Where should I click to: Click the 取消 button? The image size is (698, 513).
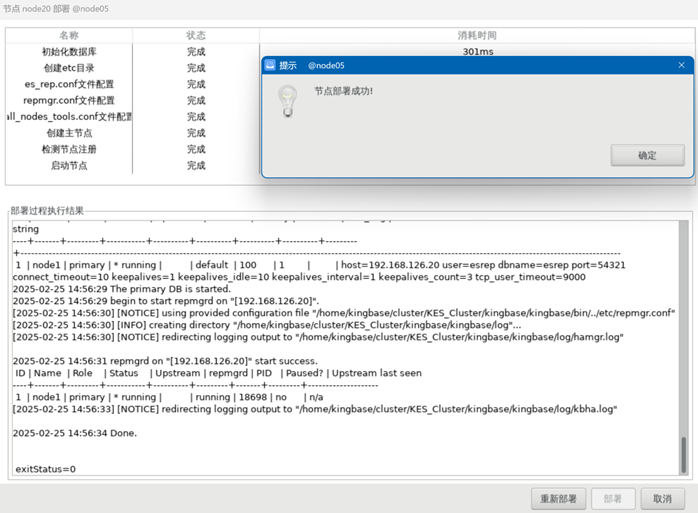point(662,498)
